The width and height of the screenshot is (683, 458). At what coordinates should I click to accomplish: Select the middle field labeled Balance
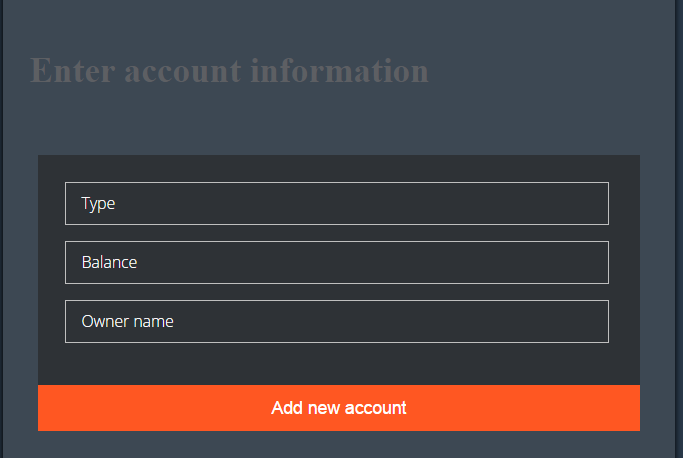coord(336,262)
